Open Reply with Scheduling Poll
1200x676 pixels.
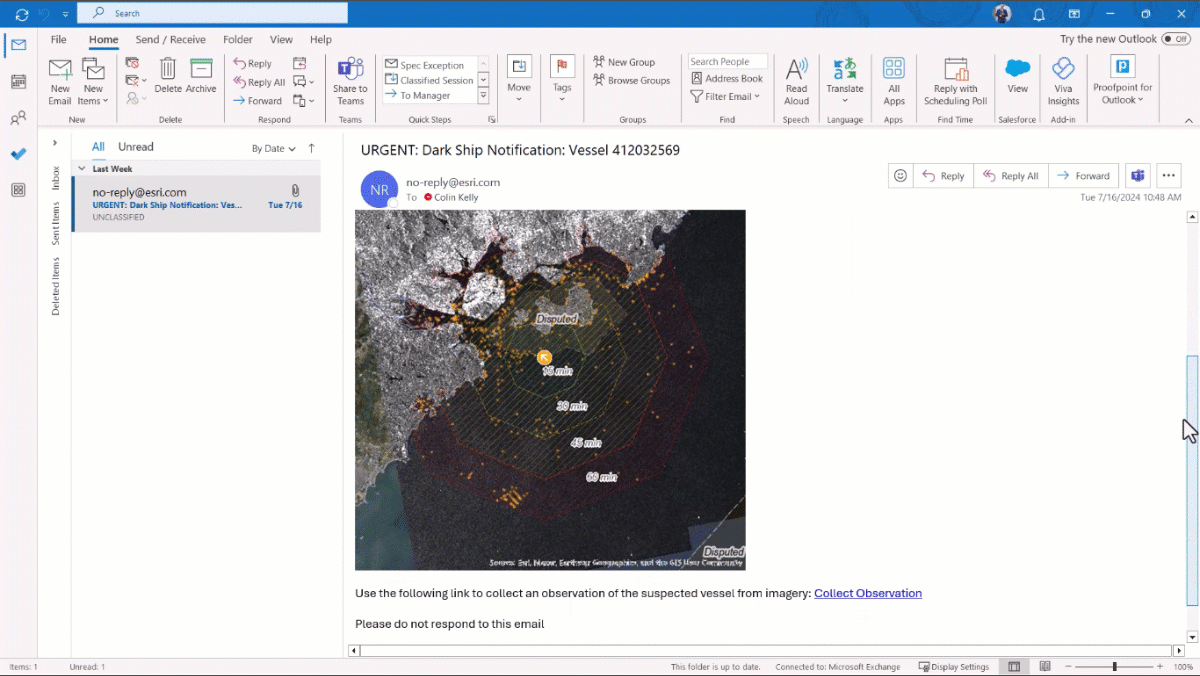click(x=955, y=80)
